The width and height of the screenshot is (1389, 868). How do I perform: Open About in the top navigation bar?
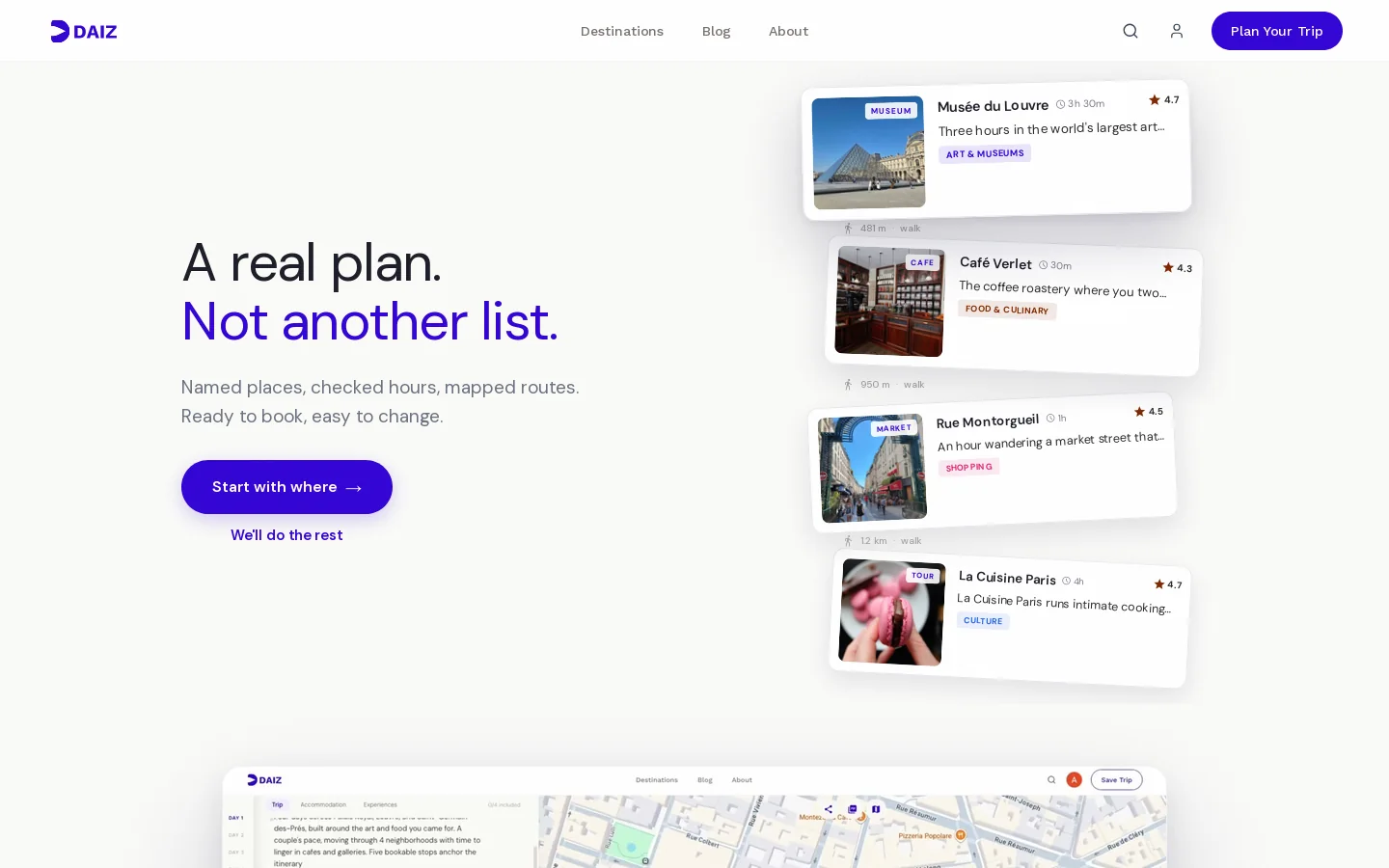(x=789, y=31)
